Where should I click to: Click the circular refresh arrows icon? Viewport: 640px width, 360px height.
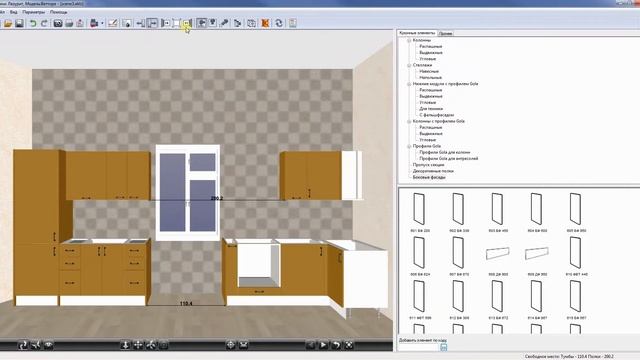pos(279,23)
